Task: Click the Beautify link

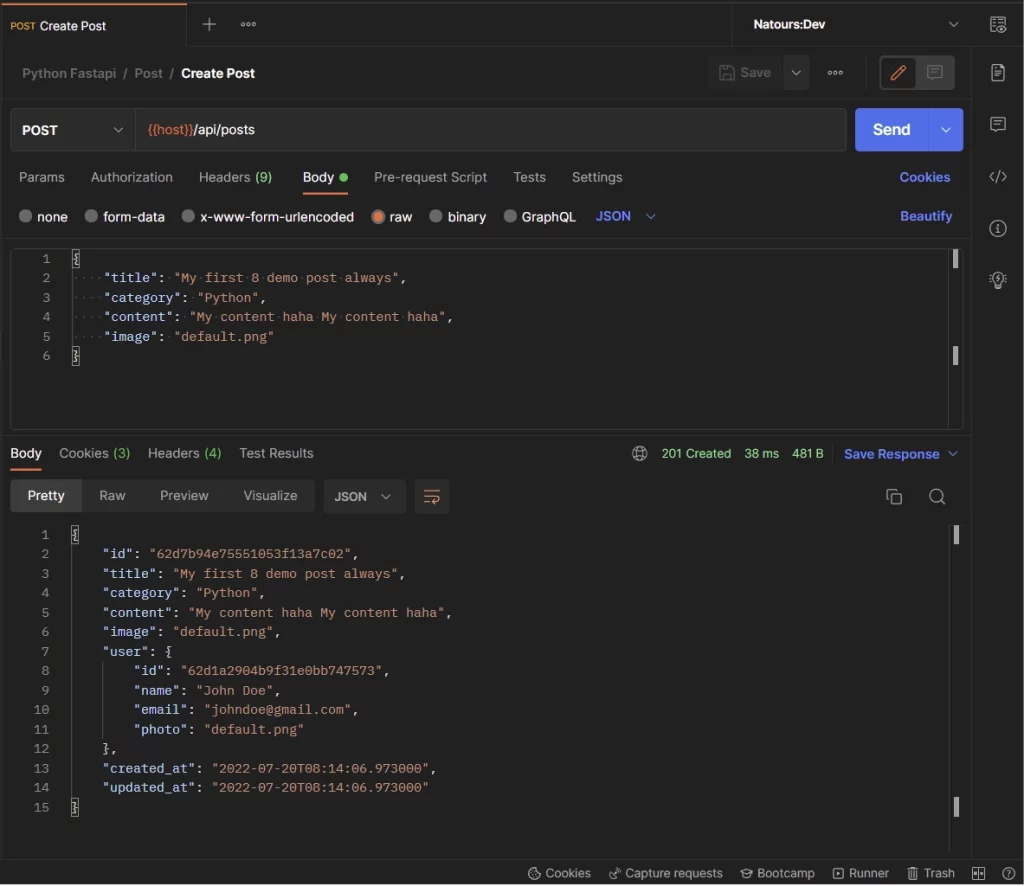Action: (x=926, y=216)
